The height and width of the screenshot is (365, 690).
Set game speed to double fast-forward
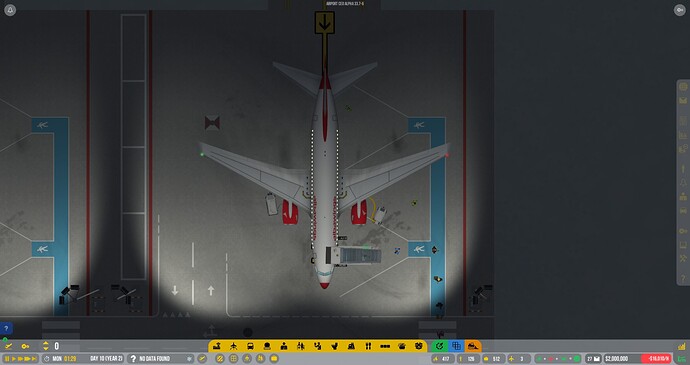(20, 359)
